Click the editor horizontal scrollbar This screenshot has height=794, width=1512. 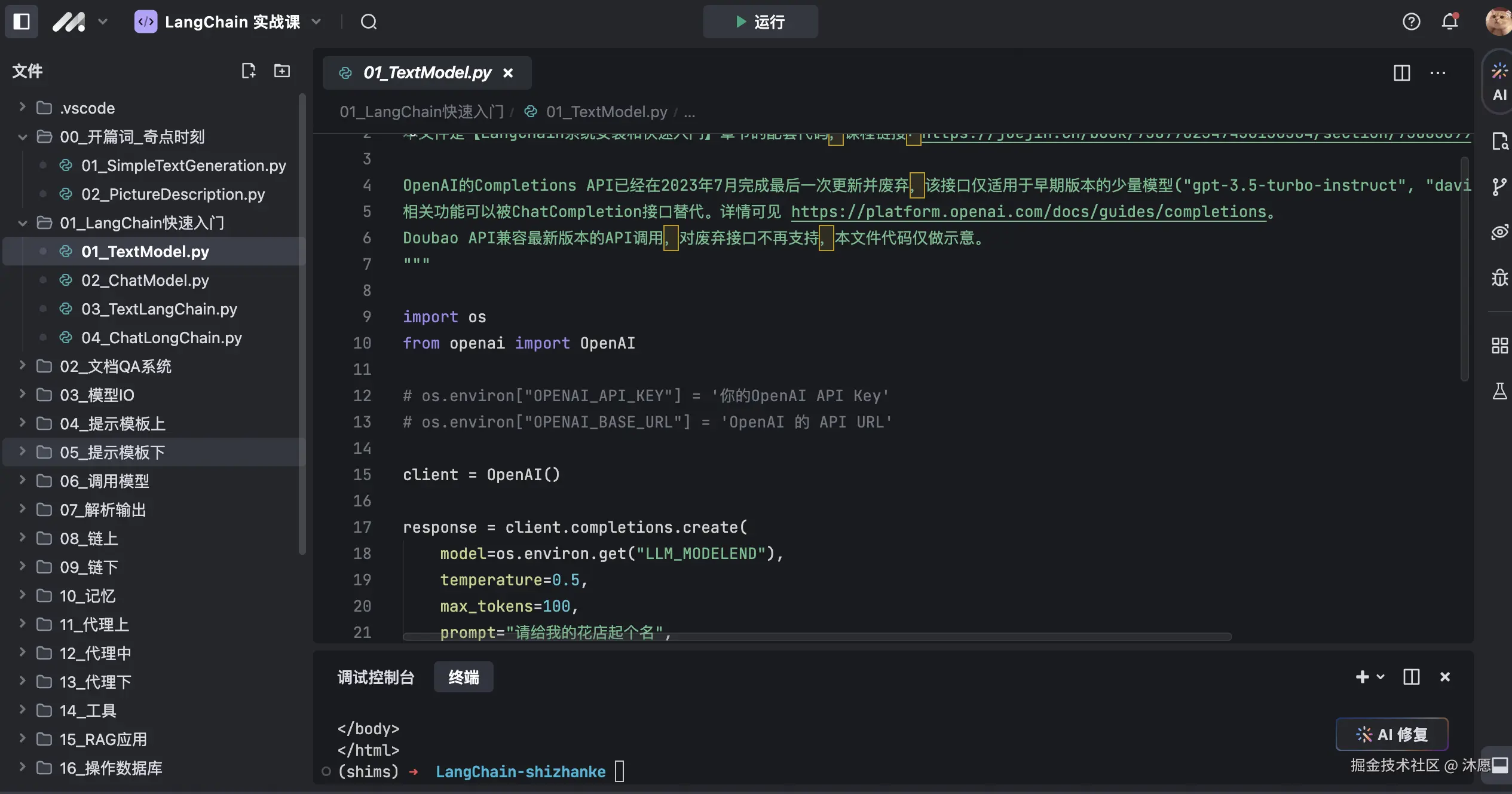pos(816,637)
